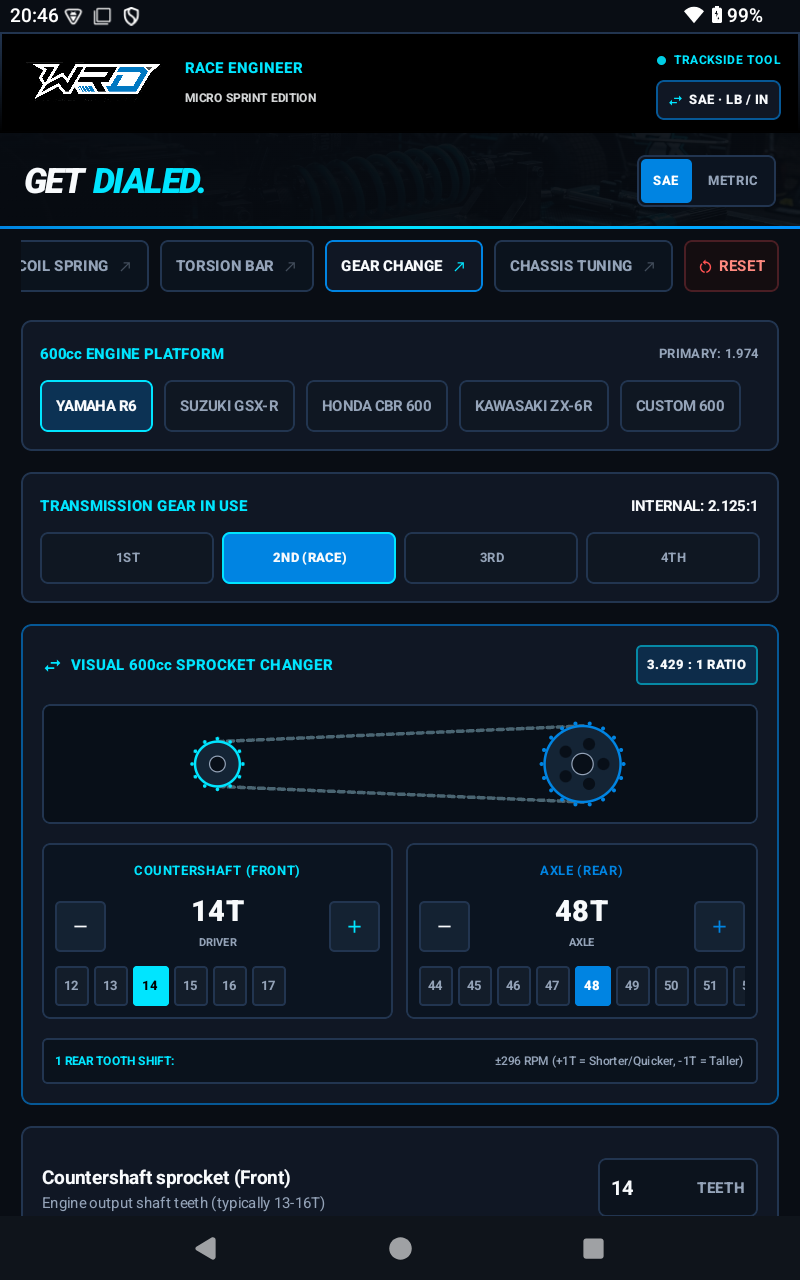Open the Torsion Bar tab
Screen dimensions: 800x1280
coord(237,266)
